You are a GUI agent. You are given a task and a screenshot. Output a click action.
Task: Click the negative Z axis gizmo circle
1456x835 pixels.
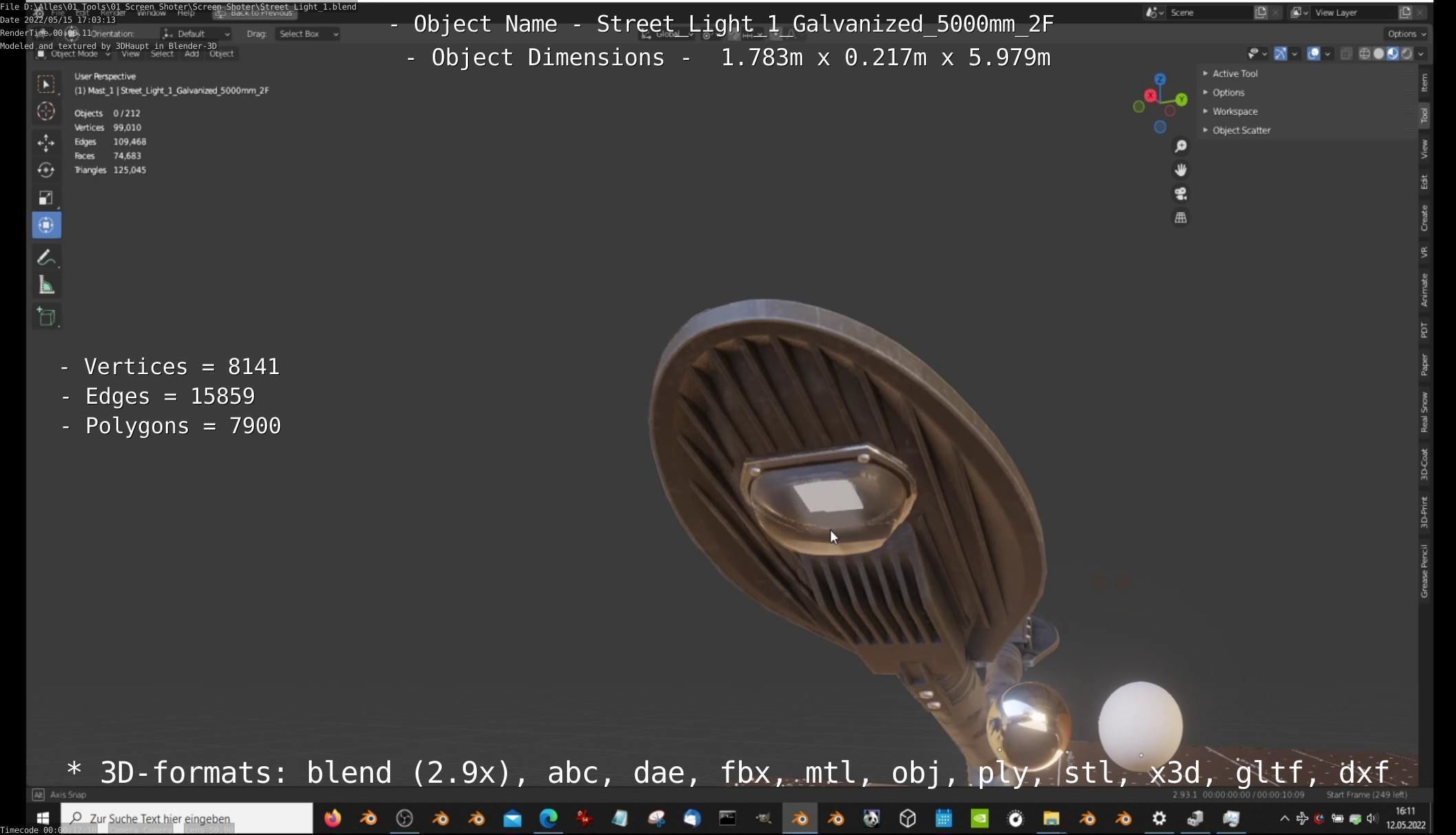point(1160,127)
